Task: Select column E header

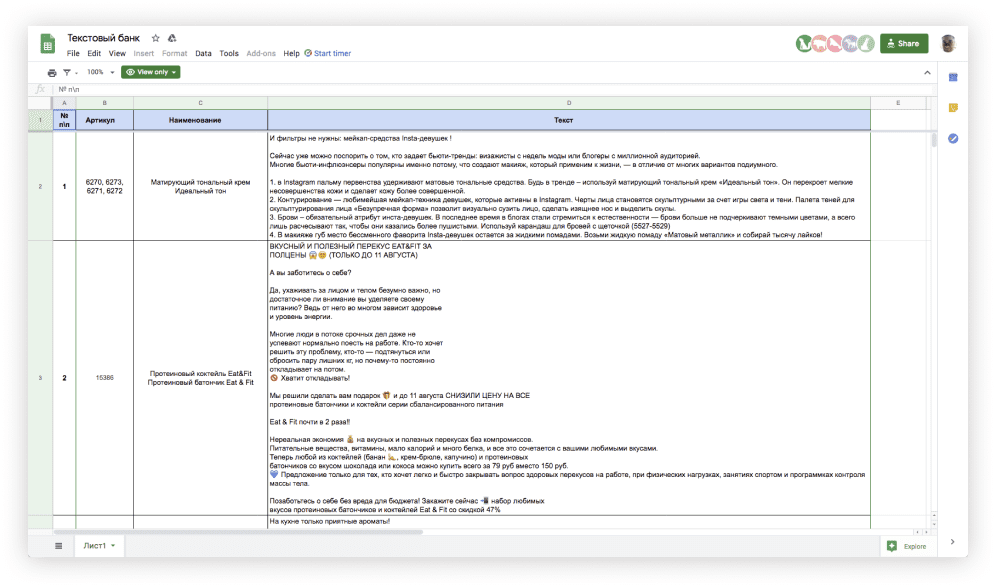Action: 898,103
